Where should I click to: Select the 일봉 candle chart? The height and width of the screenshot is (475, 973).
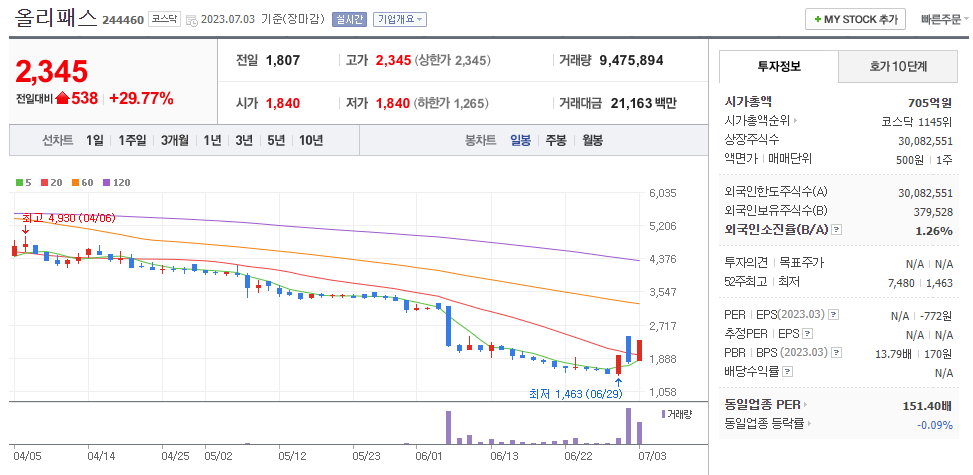click(520, 140)
